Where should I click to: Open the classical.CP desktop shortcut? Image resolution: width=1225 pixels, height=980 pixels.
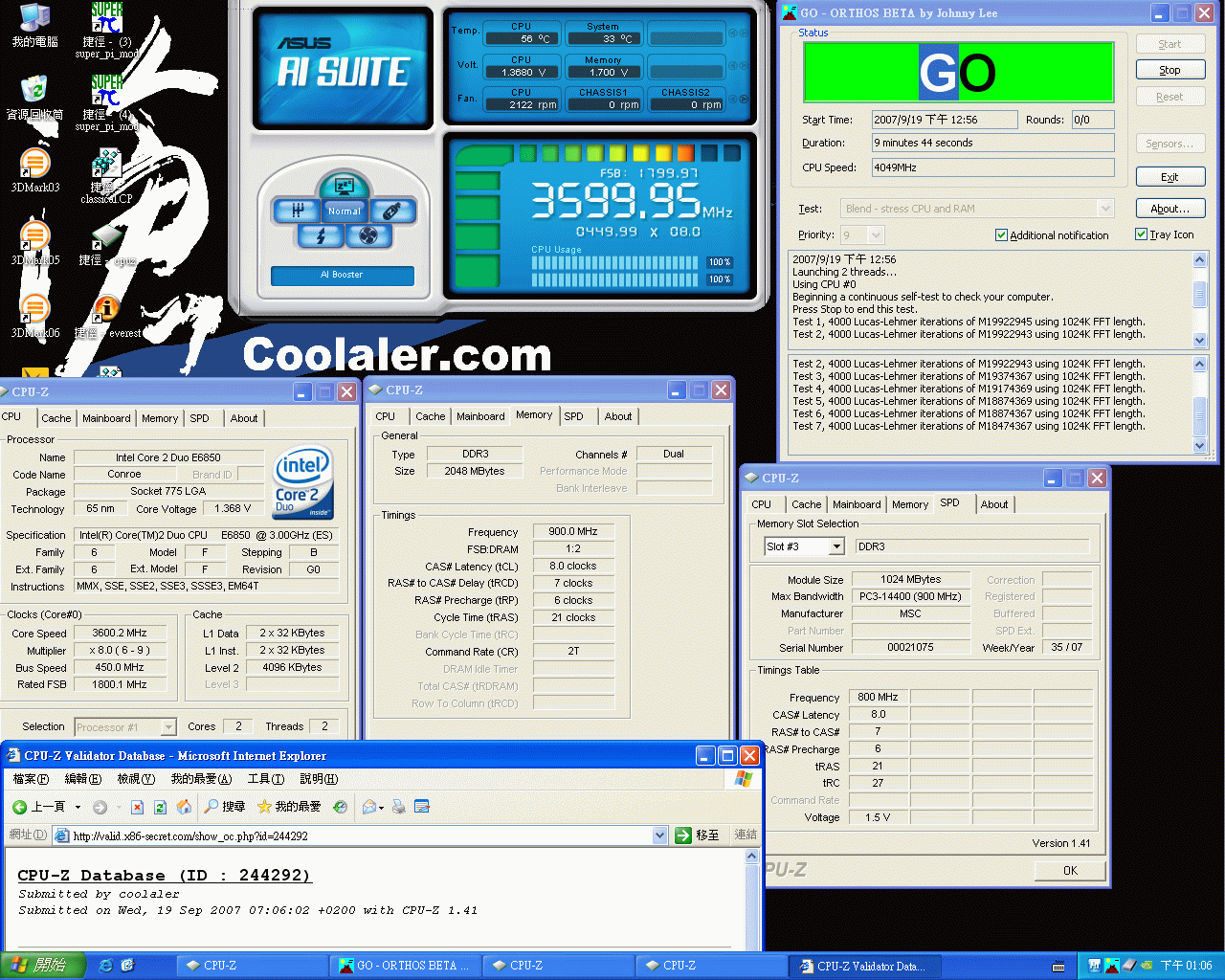pyautogui.click(x=106, y=175)
